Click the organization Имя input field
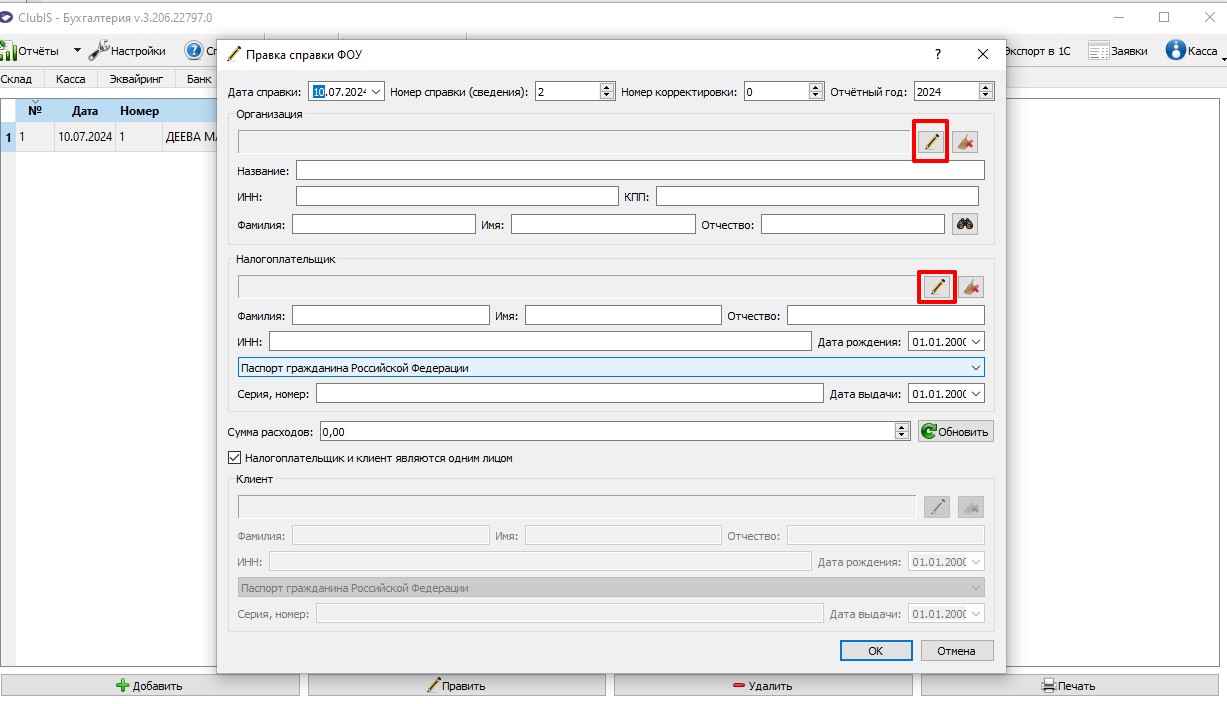 click(x=602, y=224)
